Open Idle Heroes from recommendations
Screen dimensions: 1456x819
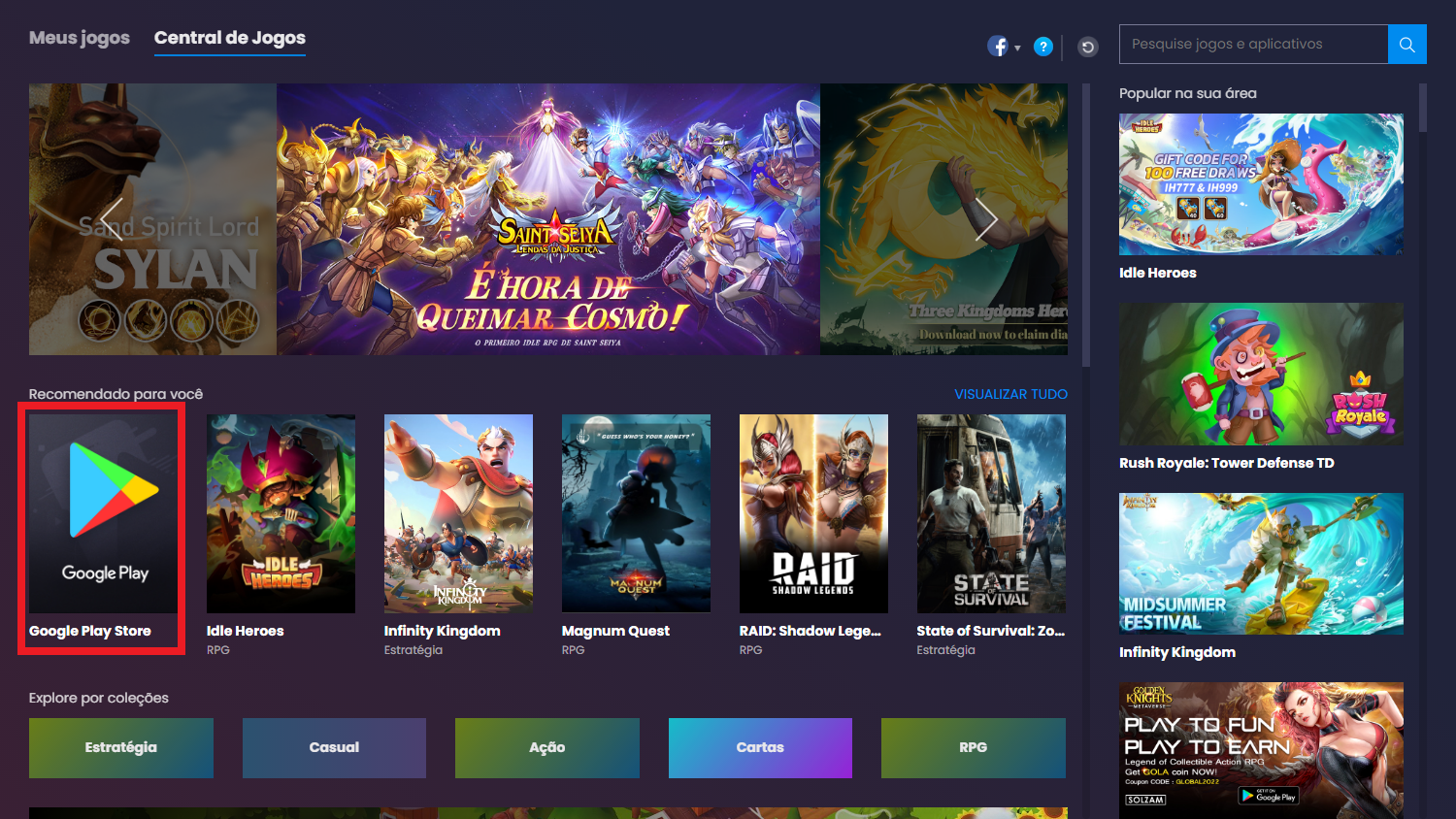(x=281, y=512)
